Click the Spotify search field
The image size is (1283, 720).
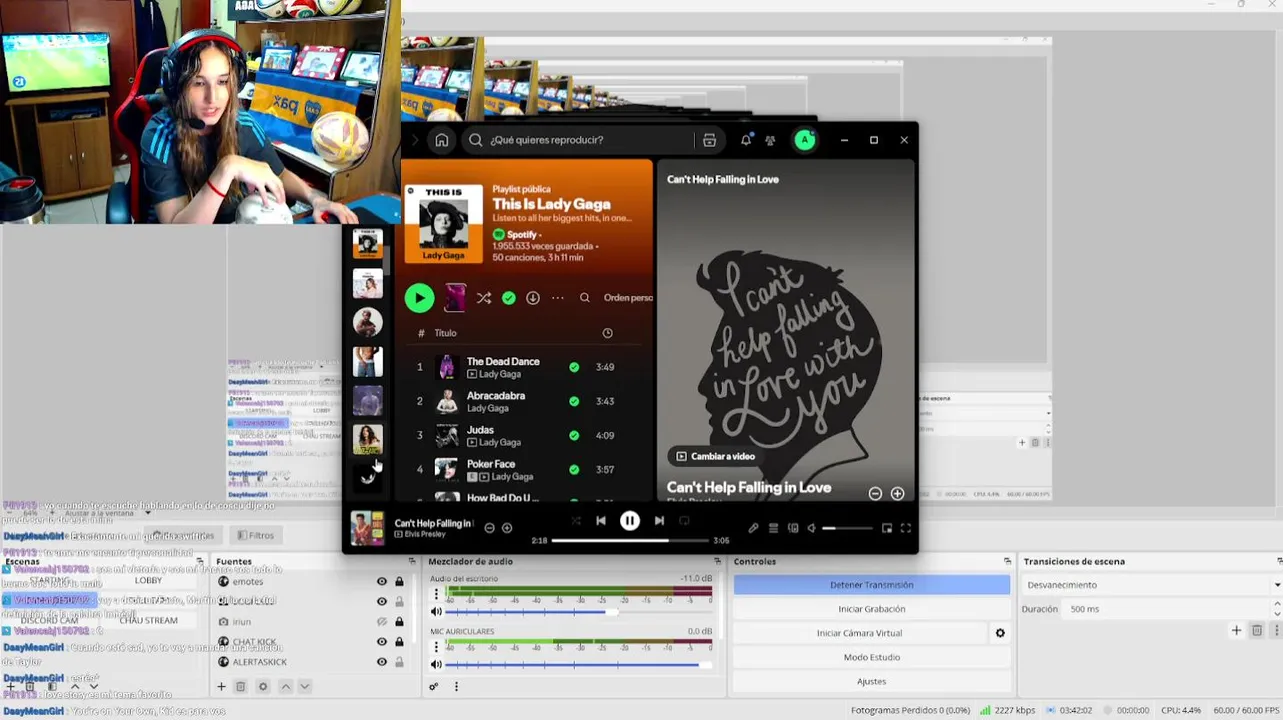[590, 140]
